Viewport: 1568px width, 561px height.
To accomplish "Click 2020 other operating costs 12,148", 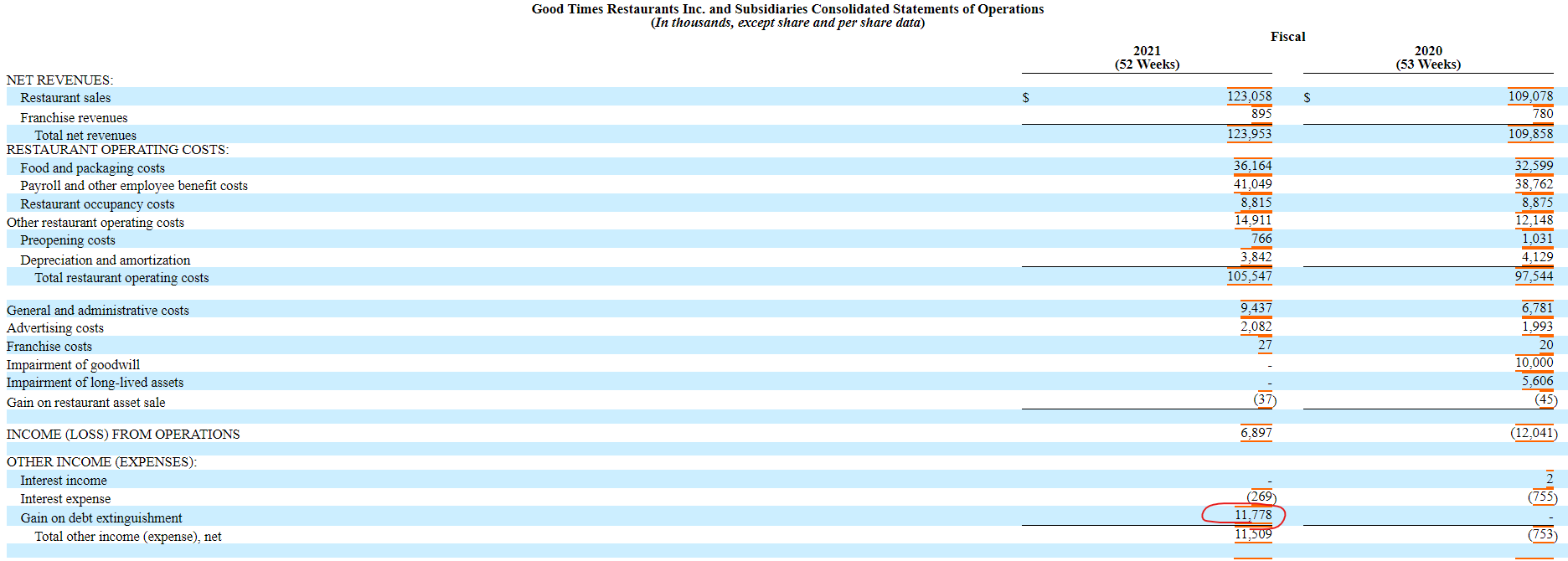I will (x=1534, y=220).
